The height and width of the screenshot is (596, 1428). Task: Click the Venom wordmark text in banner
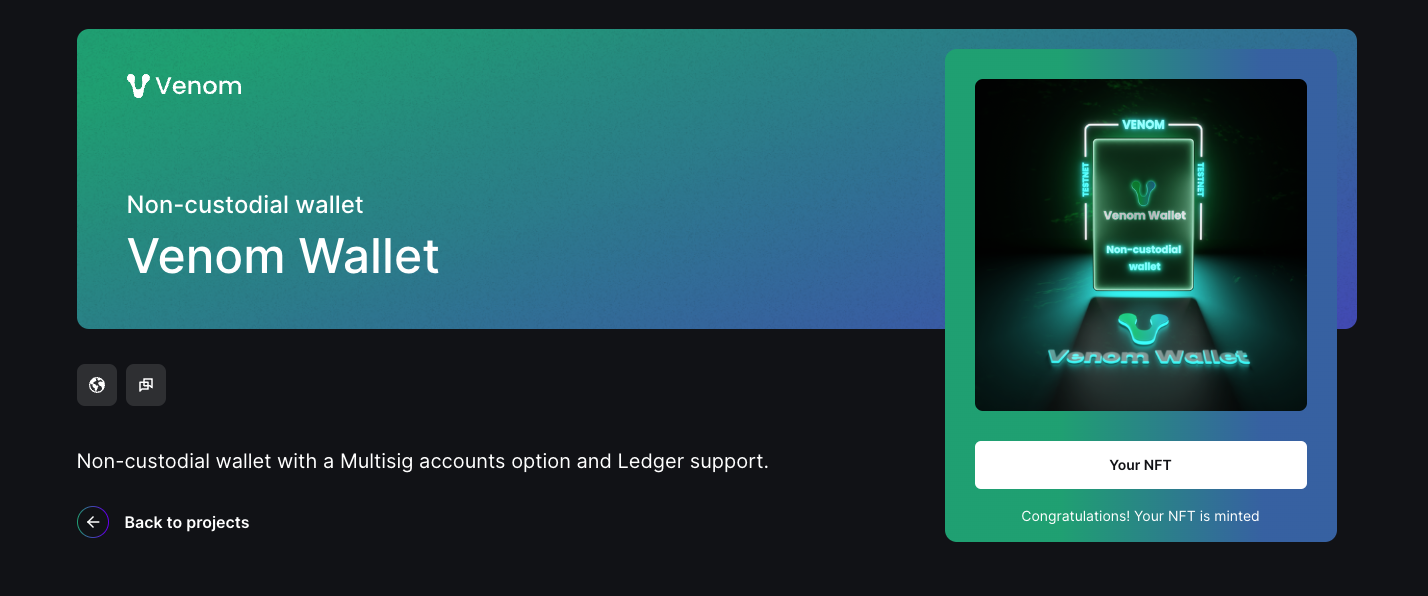(x=199, y=86)
